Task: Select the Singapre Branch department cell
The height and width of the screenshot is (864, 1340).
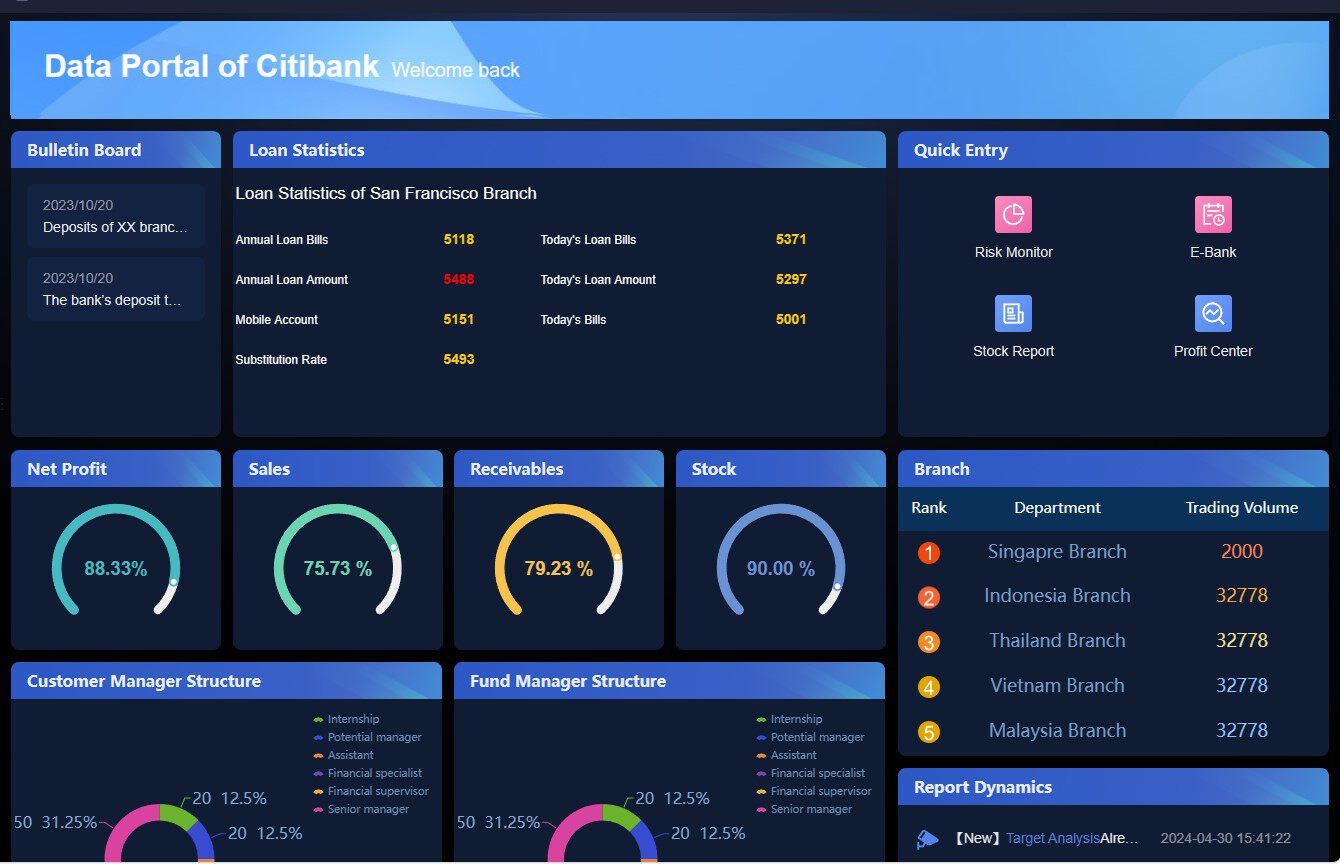Action: (1057, 552)
